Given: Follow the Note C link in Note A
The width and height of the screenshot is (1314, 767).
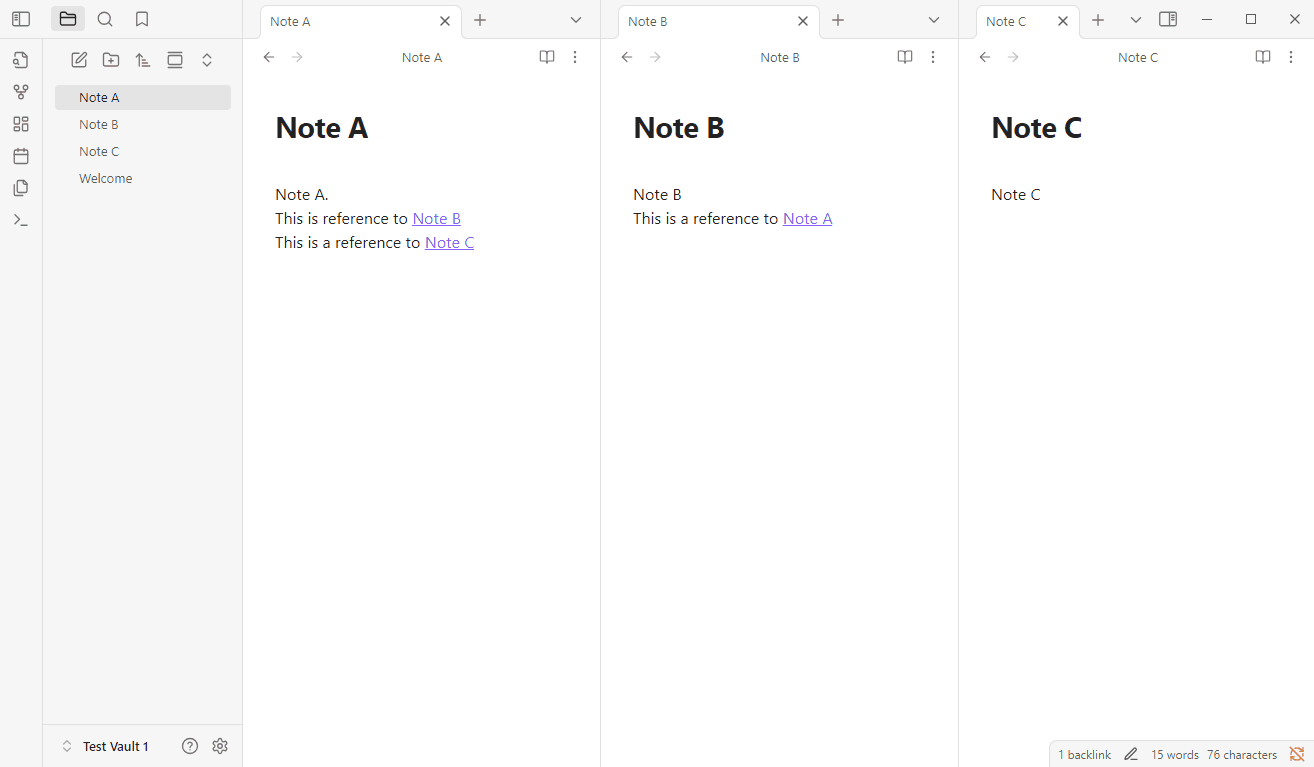Looking at the screenshot, I should click(449, 243).
